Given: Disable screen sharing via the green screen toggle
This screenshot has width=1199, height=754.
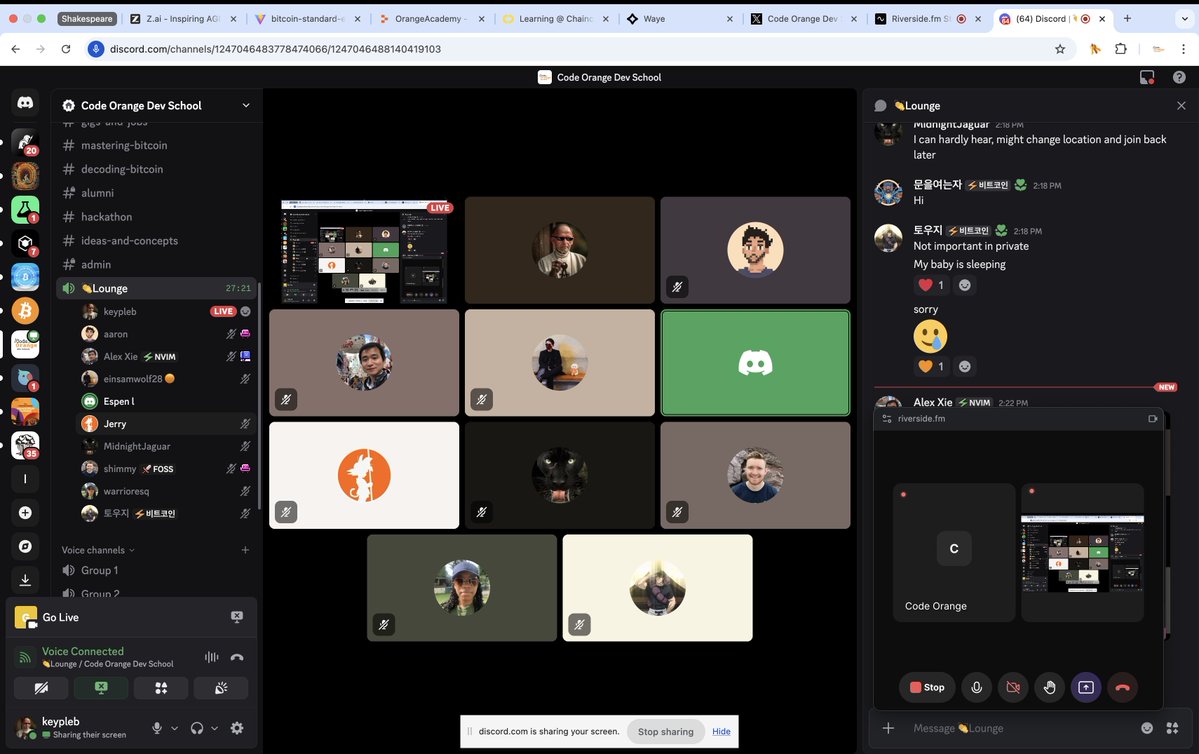Looking at the screenshot, I should (101, 688).
